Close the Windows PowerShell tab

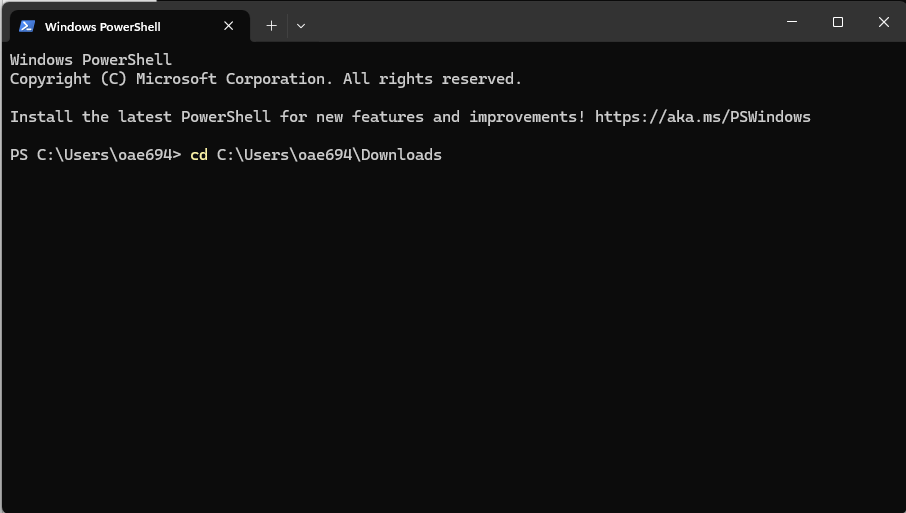pos(229,26)
